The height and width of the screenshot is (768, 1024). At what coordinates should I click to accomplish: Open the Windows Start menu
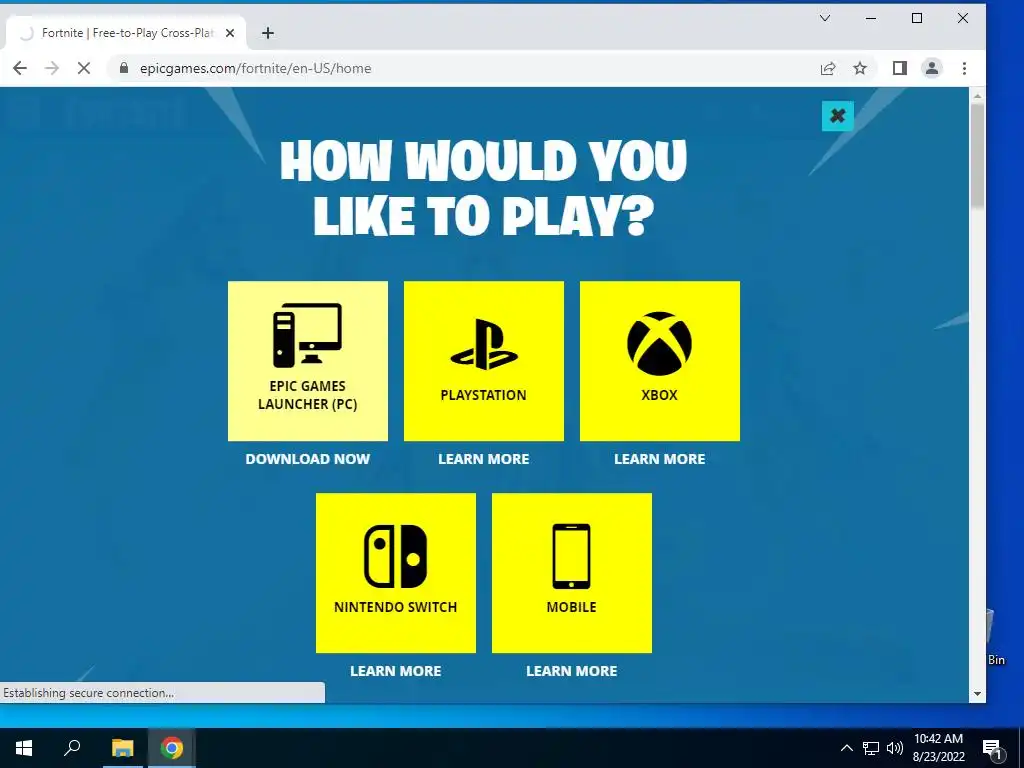pyautogui.click(x=24, y=748)
